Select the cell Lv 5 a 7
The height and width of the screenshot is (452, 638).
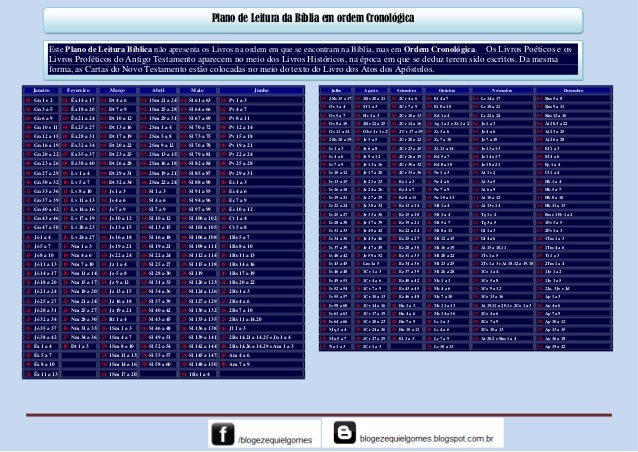pyautogui.click(x=79, y=182)
